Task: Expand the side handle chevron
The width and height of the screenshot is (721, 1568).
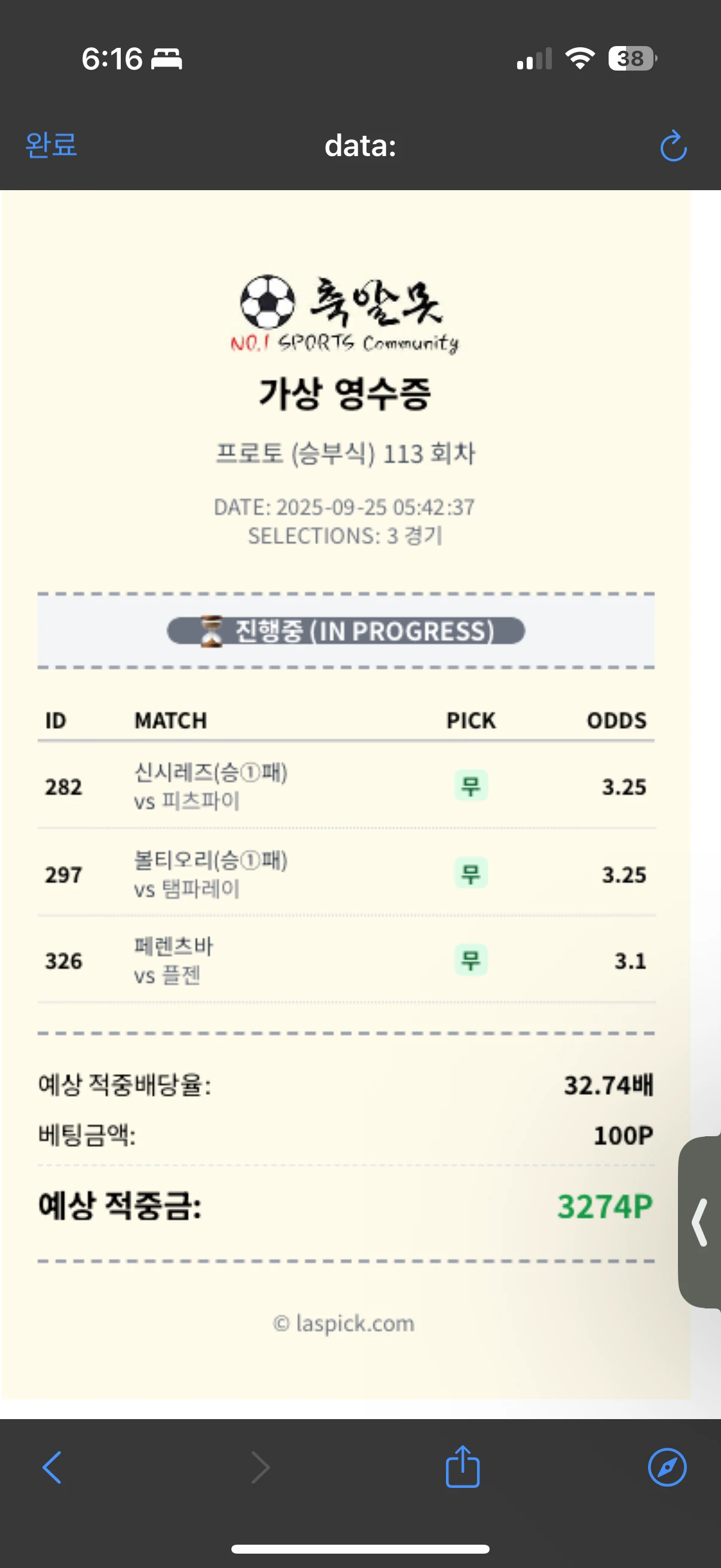Action: coord(700,1222)
